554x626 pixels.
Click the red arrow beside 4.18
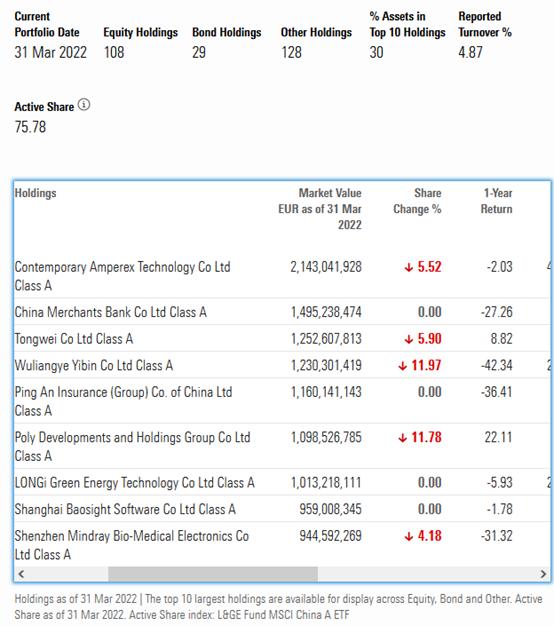pyautogui.click(x=409, y=536)
